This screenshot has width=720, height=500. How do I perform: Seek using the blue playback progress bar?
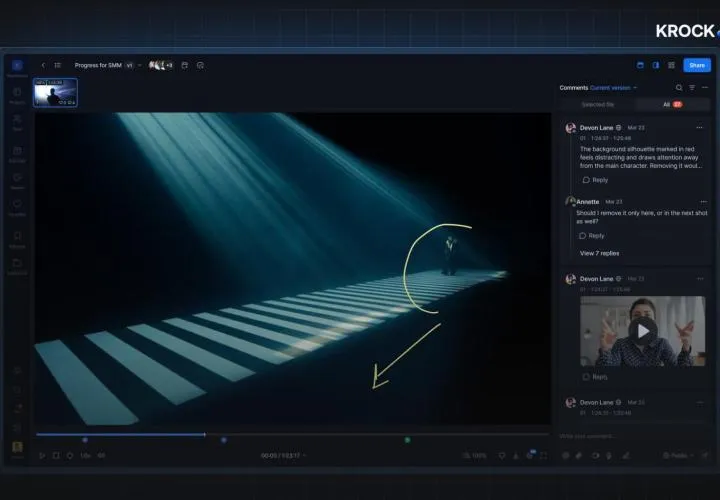tap(121, 434)
